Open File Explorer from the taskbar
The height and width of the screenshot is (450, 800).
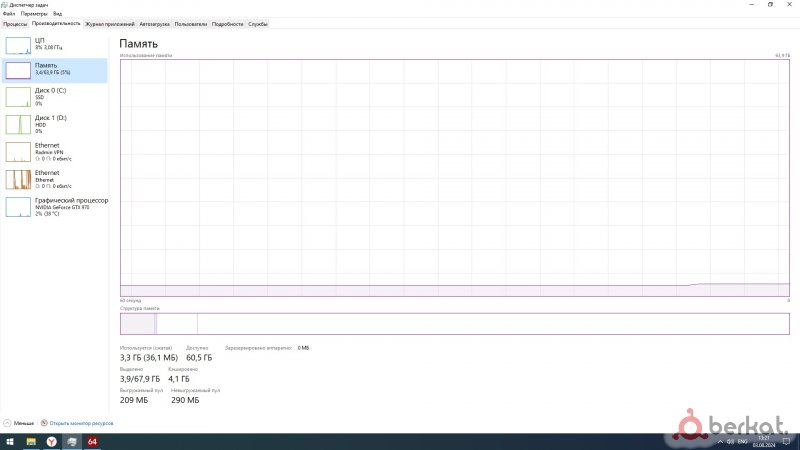29,441
